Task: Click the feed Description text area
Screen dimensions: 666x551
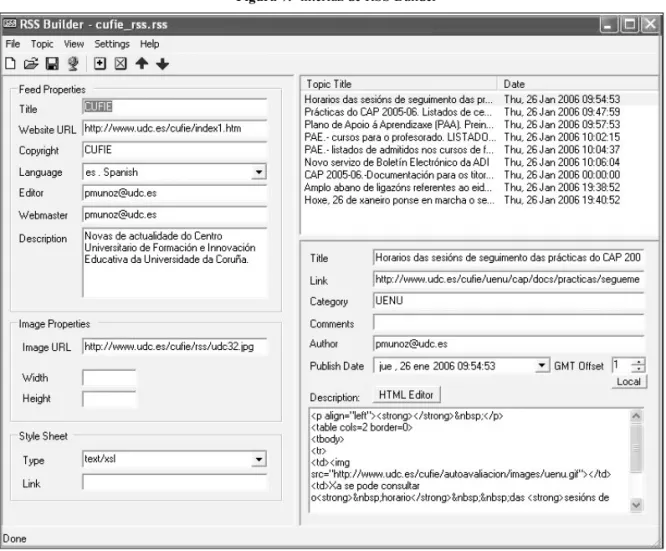Action: click(x=175, y=262)
